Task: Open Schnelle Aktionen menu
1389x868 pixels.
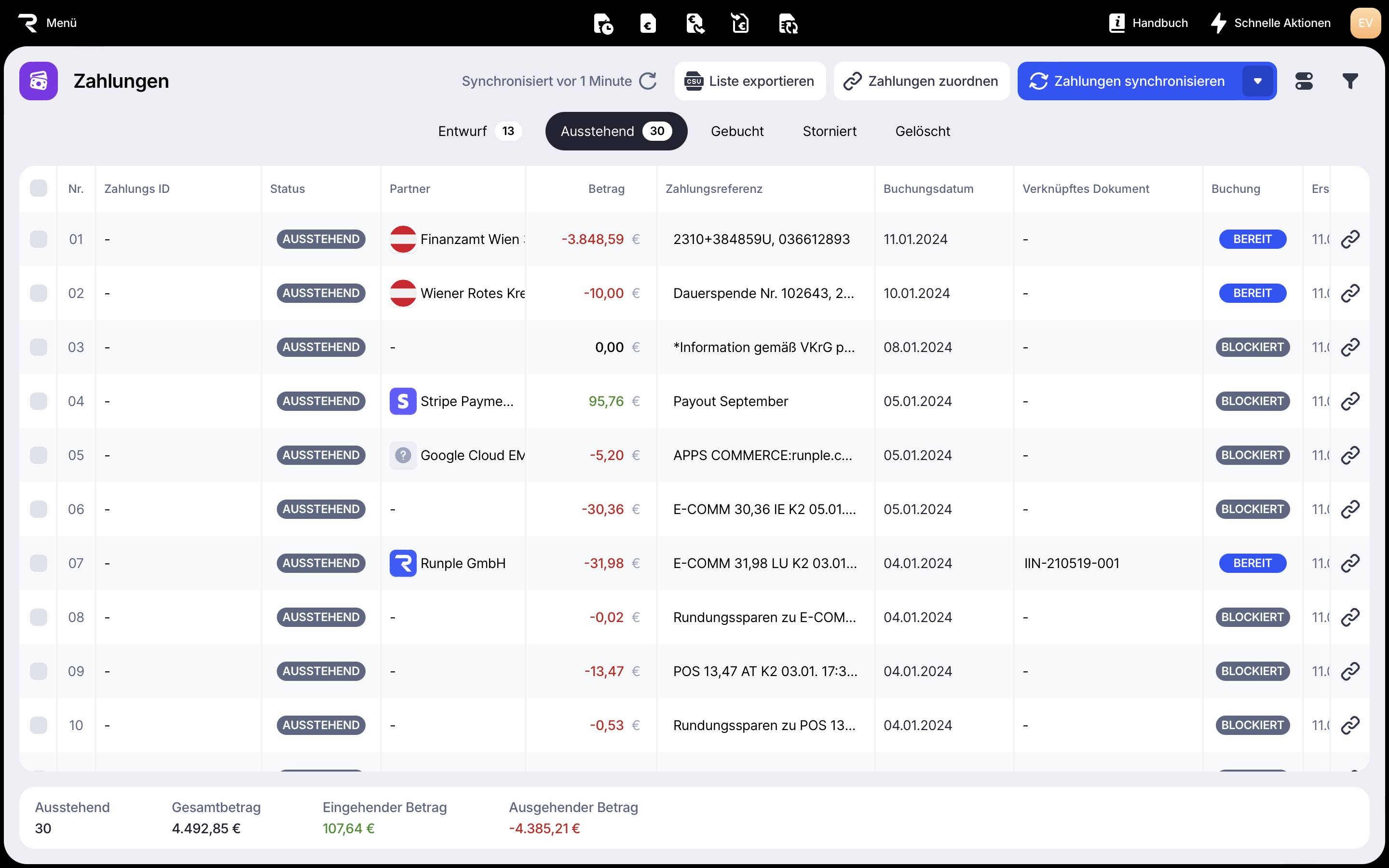Action: [x=1271, y=23]
